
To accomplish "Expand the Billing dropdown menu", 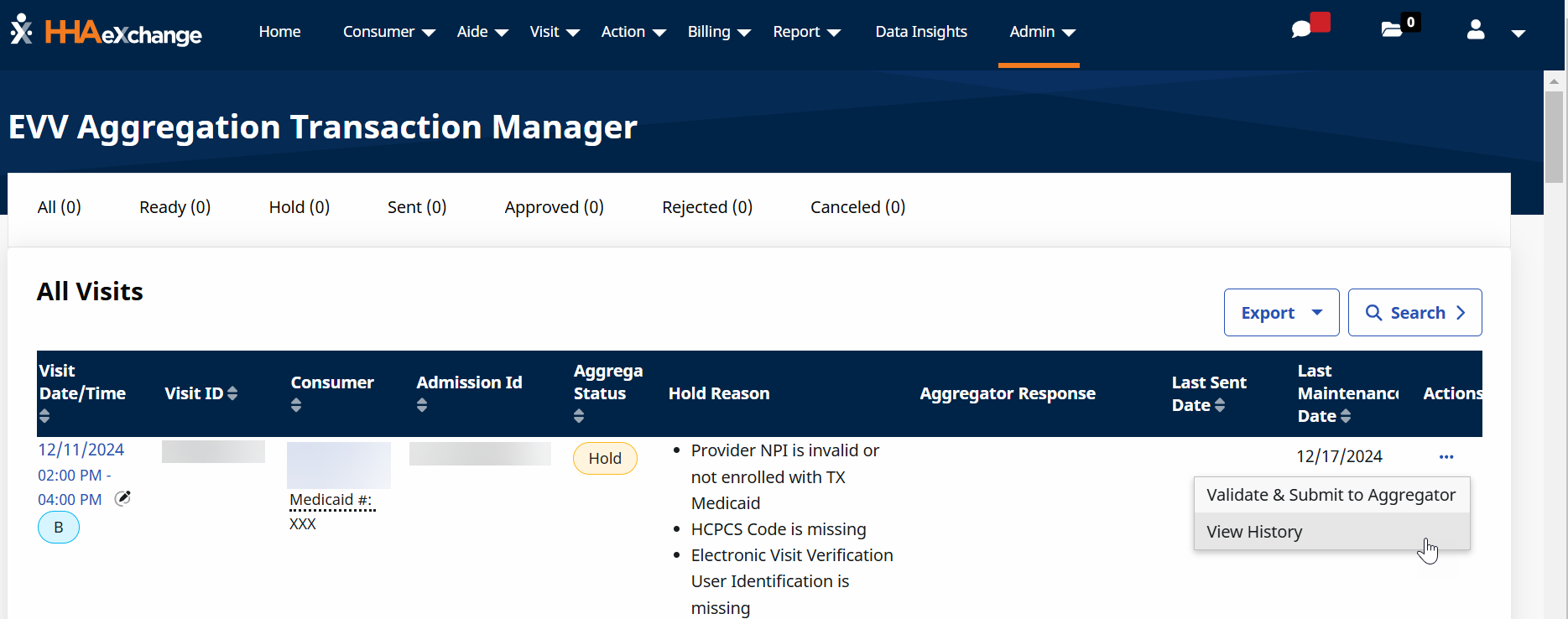I will point(718,32).
